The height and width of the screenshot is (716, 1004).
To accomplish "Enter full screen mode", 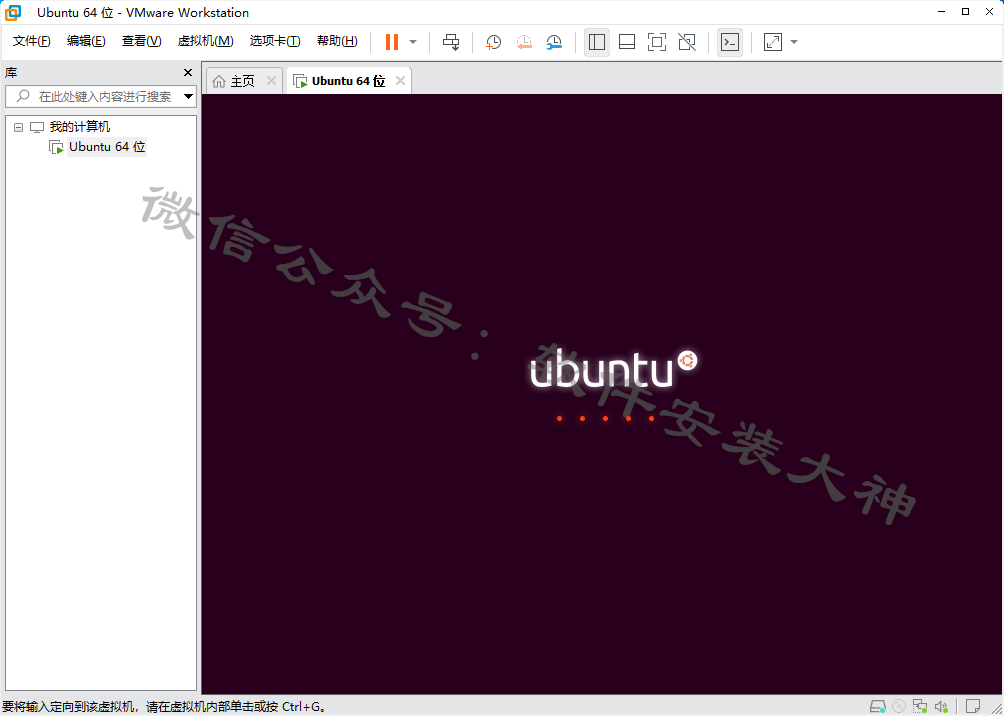I will click(657, 42).
